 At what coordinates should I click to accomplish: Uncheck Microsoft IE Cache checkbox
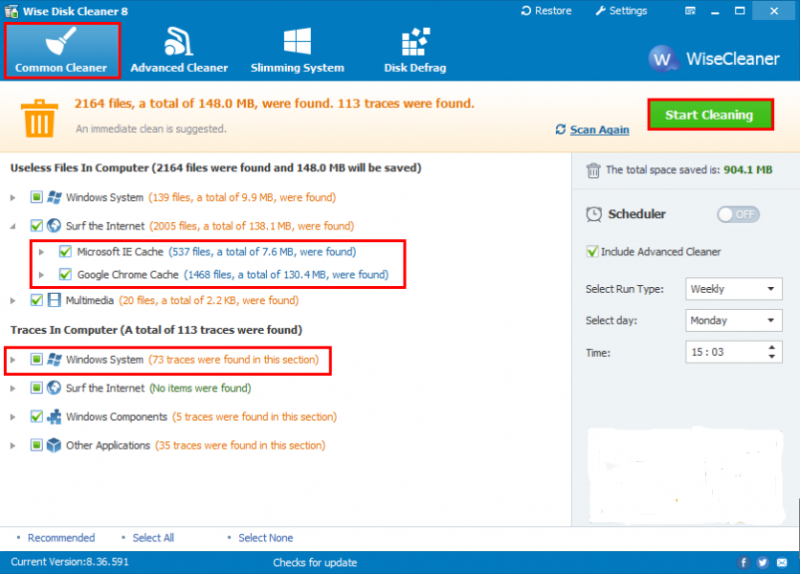(x=65, y=251)
